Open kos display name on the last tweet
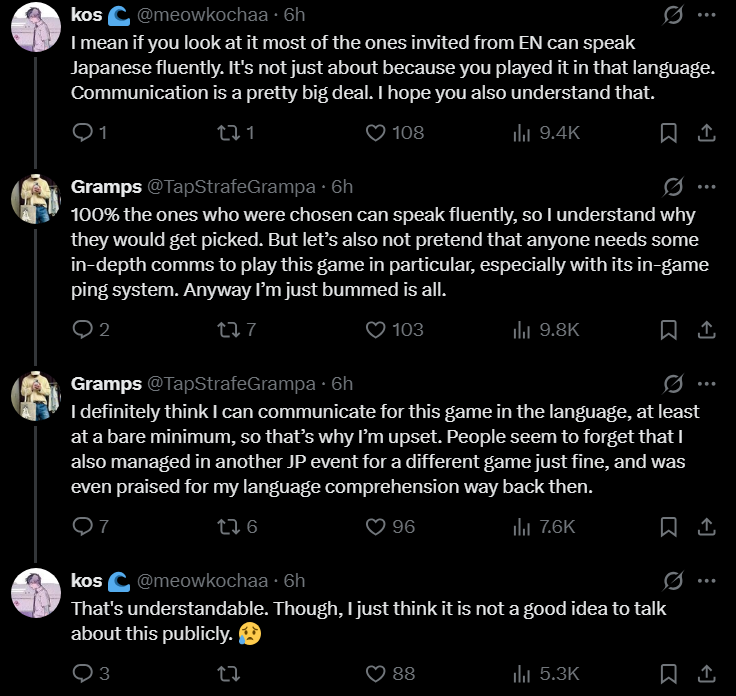736x696 pixels. pyautogui.click(x=86, y=581)
